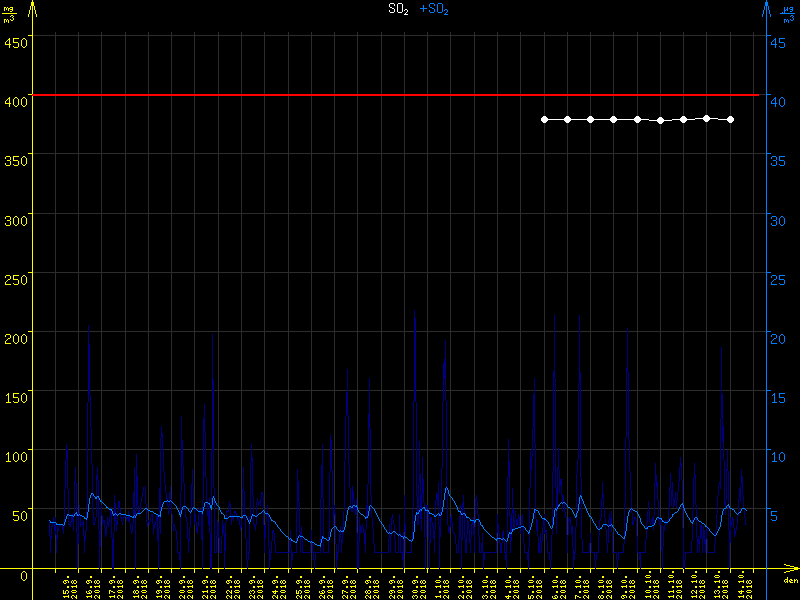Click the 450 value on left axis
The width and height of the screenshot is (800, 600).
tap(16, 41)
